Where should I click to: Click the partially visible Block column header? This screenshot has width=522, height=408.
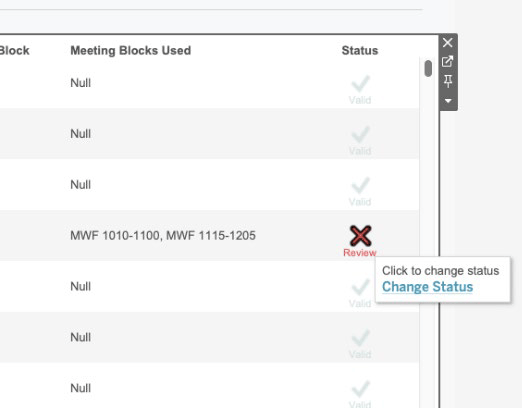coord(14,51)
